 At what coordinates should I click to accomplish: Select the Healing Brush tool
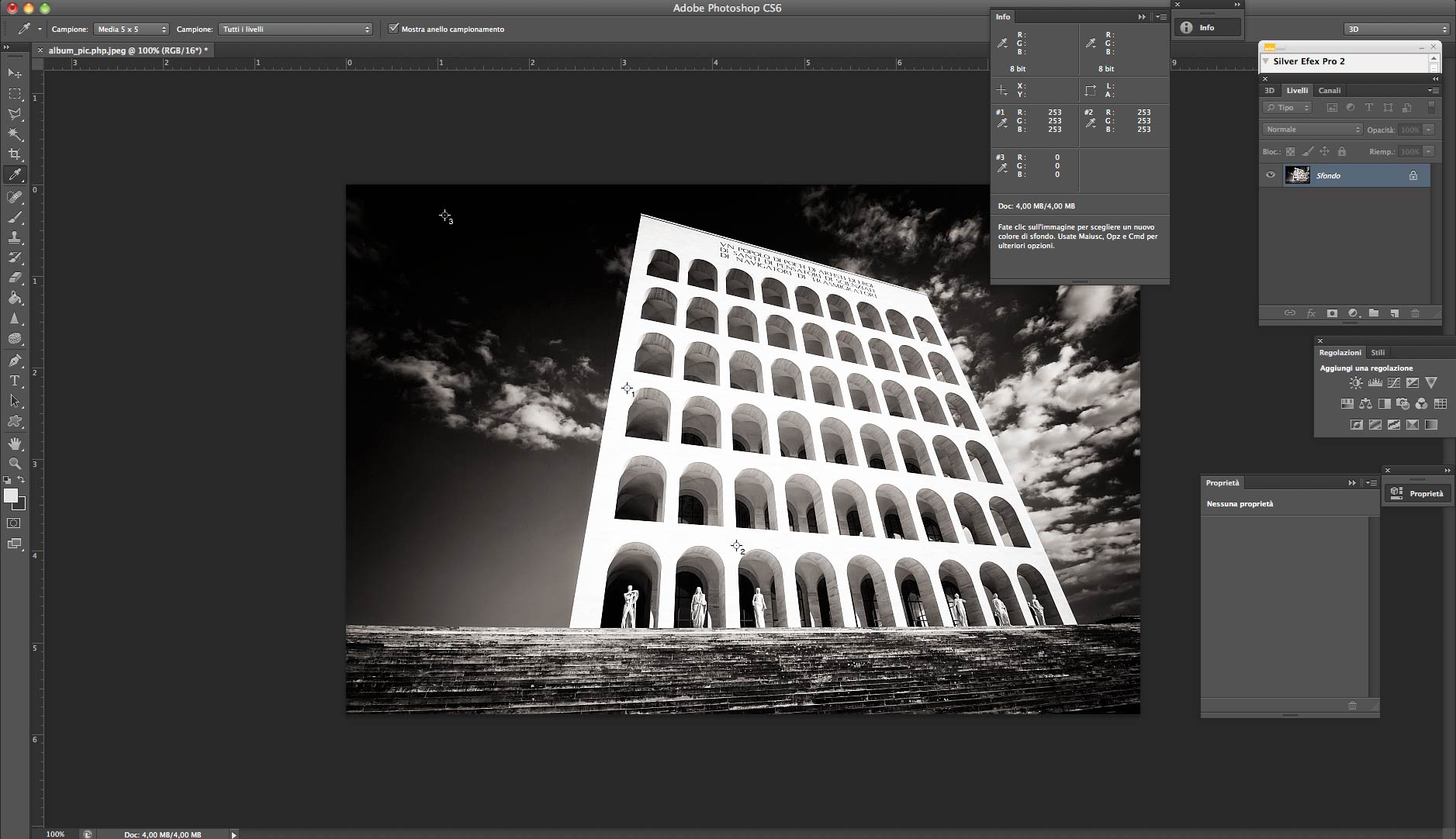point(15,197)
